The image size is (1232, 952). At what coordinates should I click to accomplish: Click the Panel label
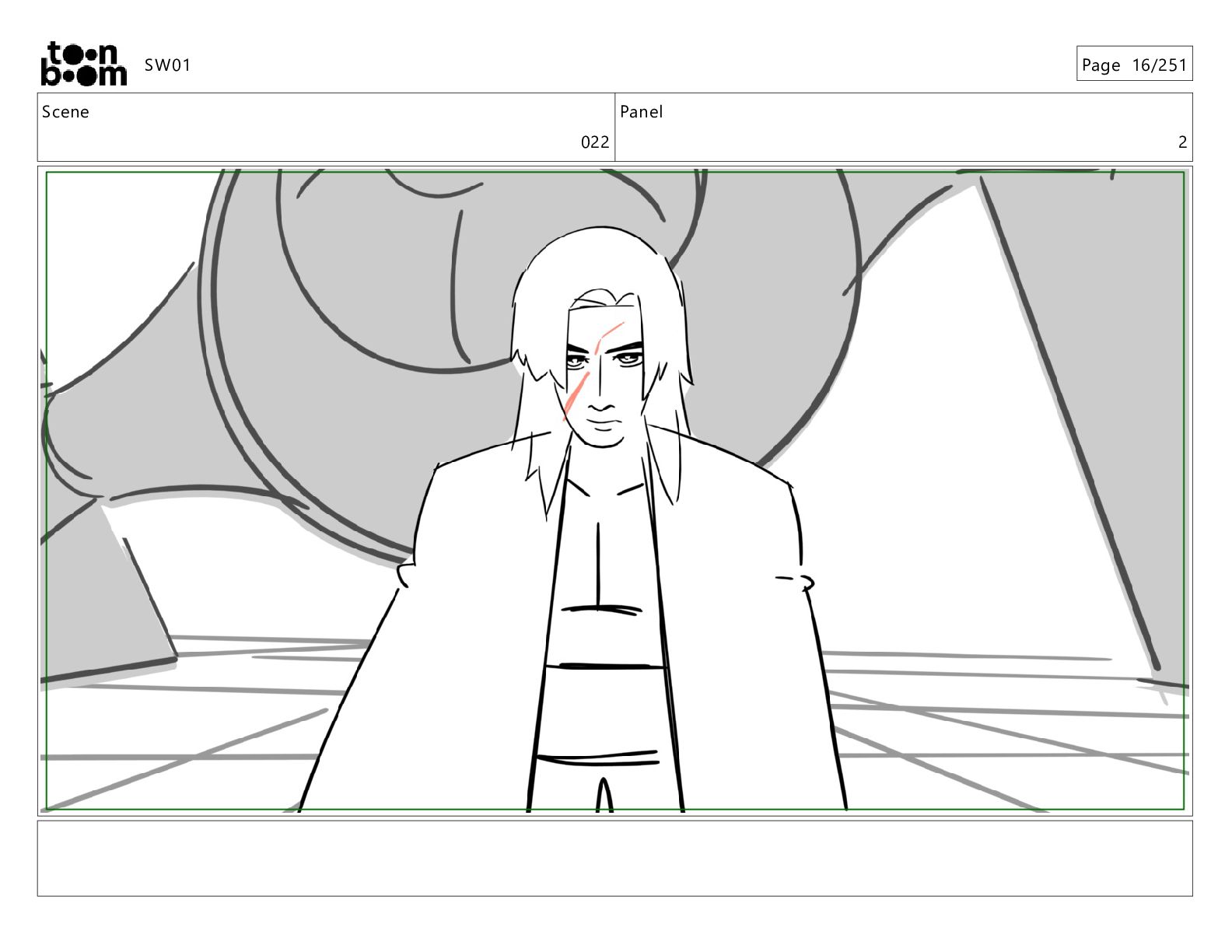641,112
